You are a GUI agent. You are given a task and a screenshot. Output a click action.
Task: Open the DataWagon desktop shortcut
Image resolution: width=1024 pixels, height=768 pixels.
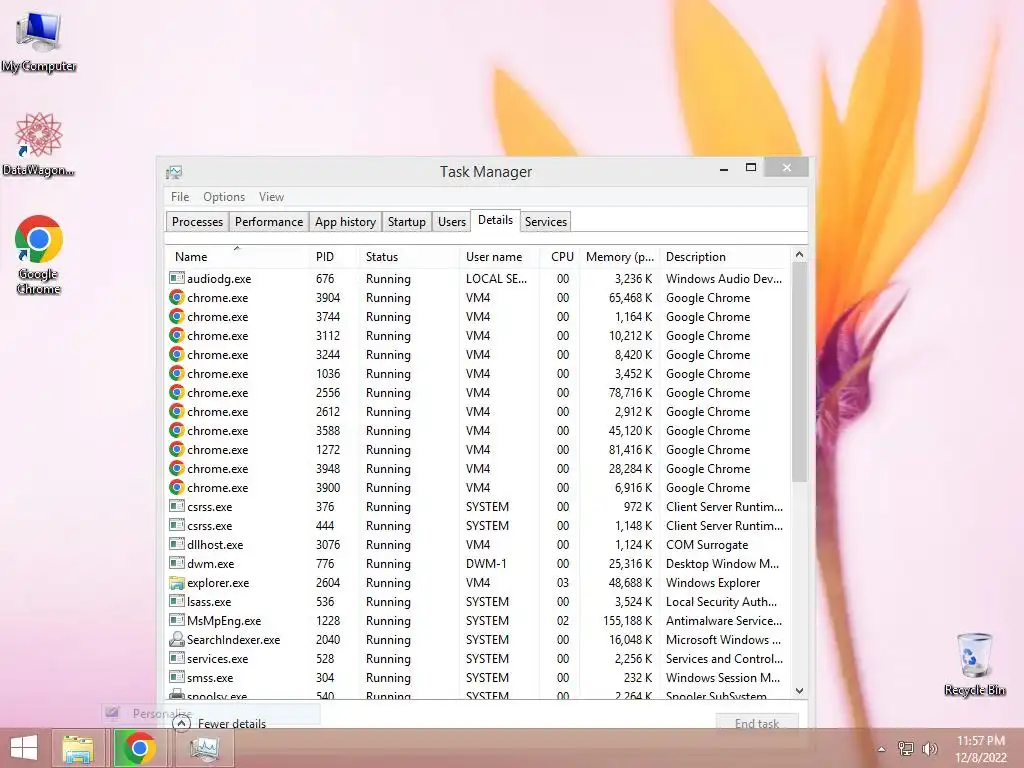tap(39, 144)
